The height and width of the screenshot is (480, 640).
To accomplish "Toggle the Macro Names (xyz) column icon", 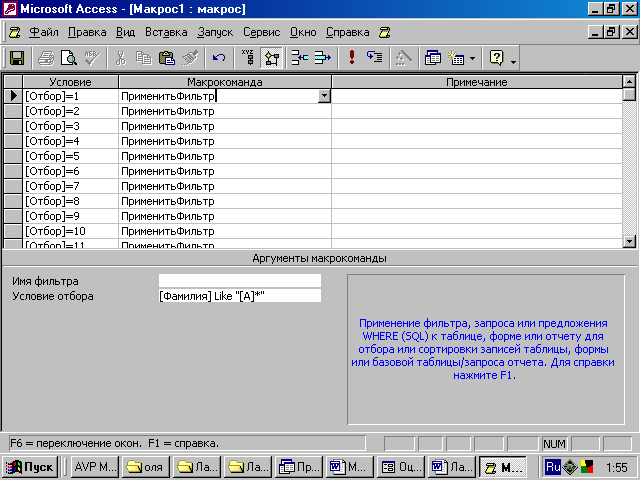I will tap(248, 58).
